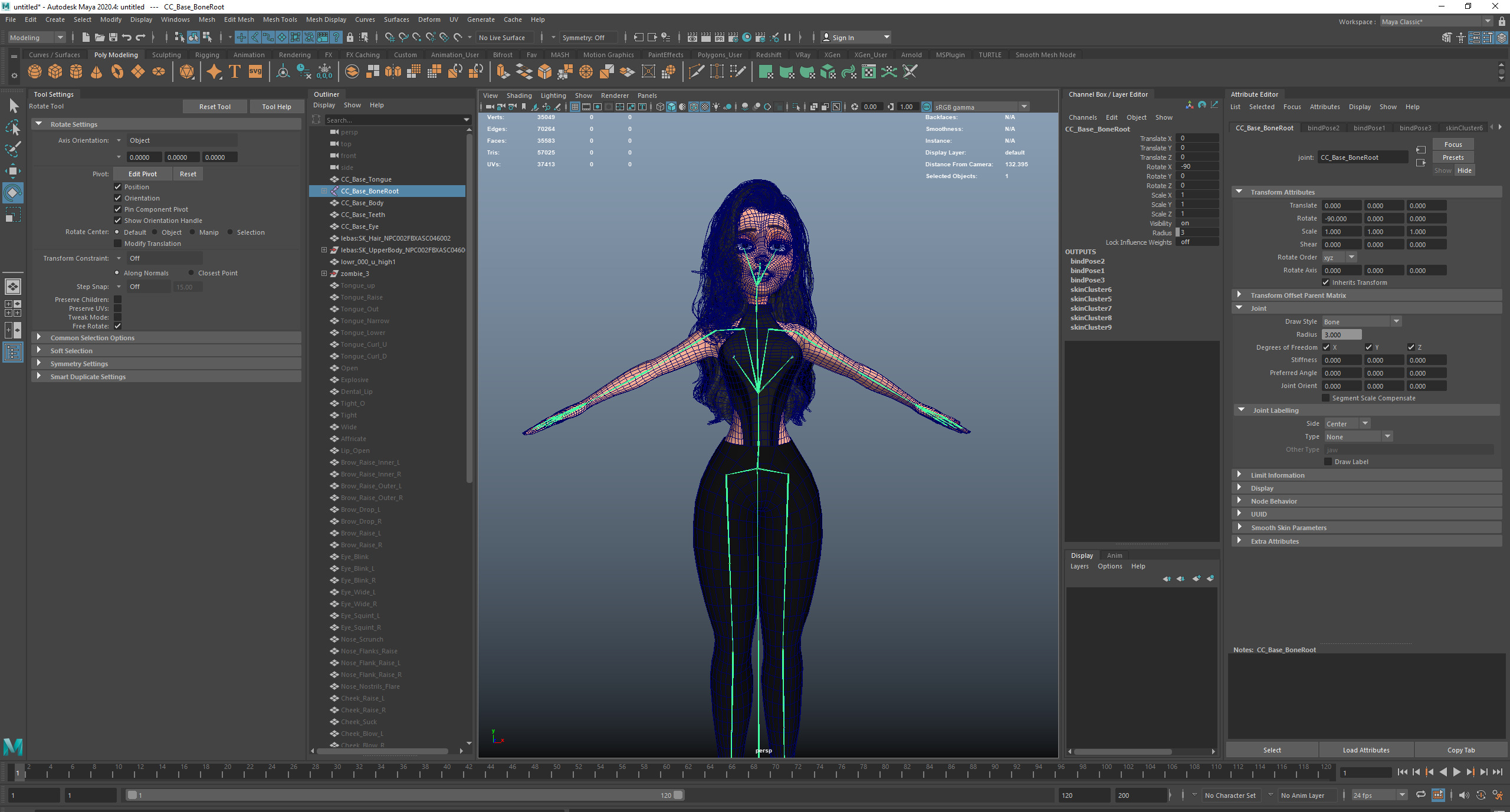Click the SVG shelf icon
Screen dimensions: 1510x812
tap(255, 72)
